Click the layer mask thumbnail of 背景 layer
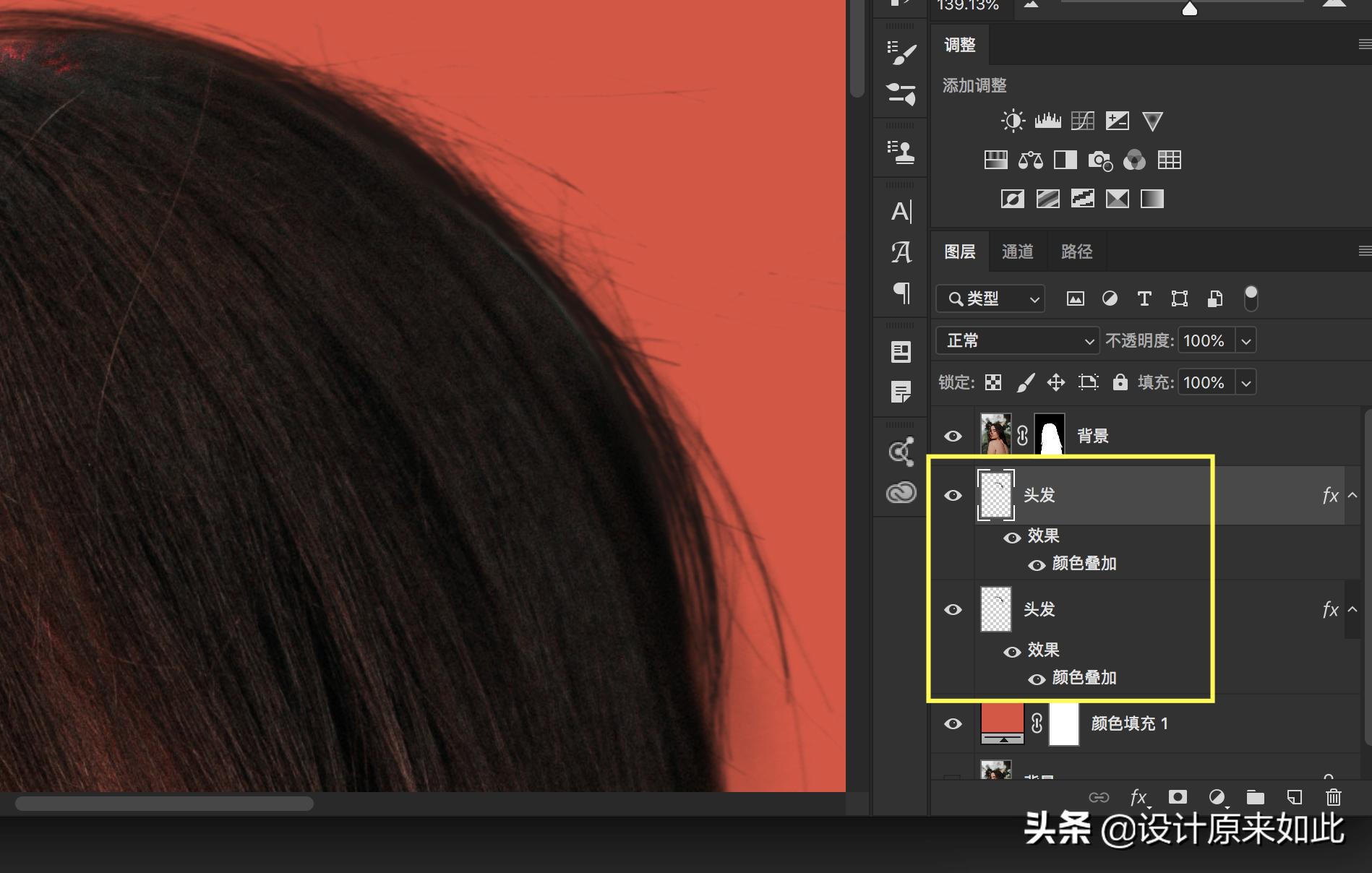Screen dimensions: 1372x873 1050,434
